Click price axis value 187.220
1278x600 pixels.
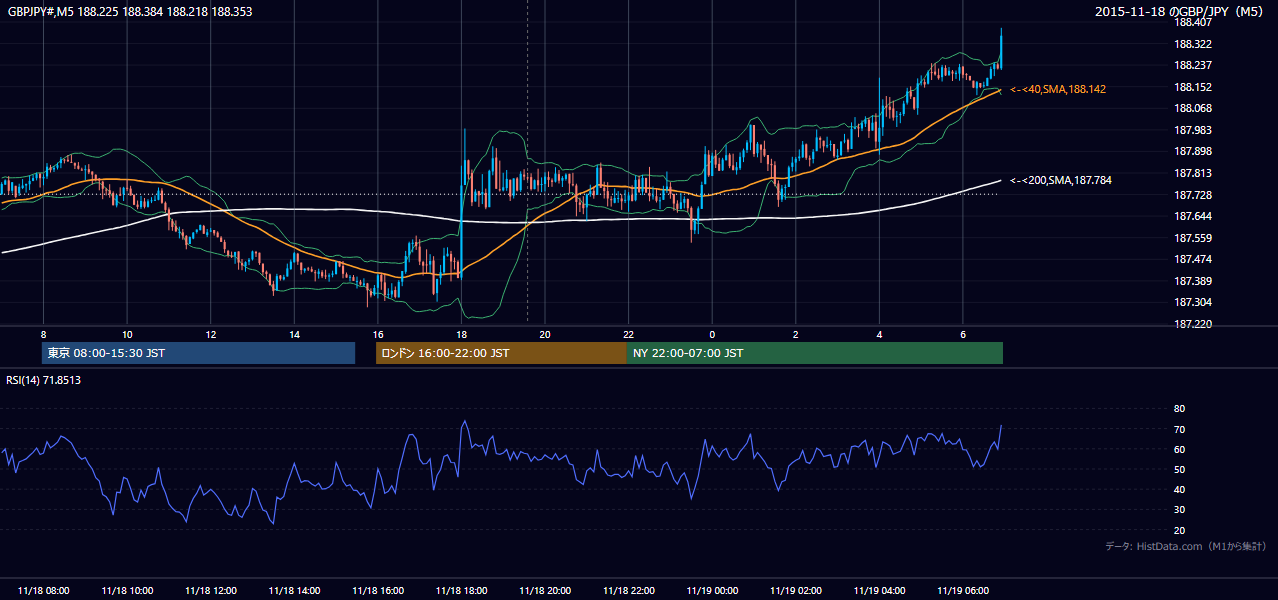[x=1194, y=325]
